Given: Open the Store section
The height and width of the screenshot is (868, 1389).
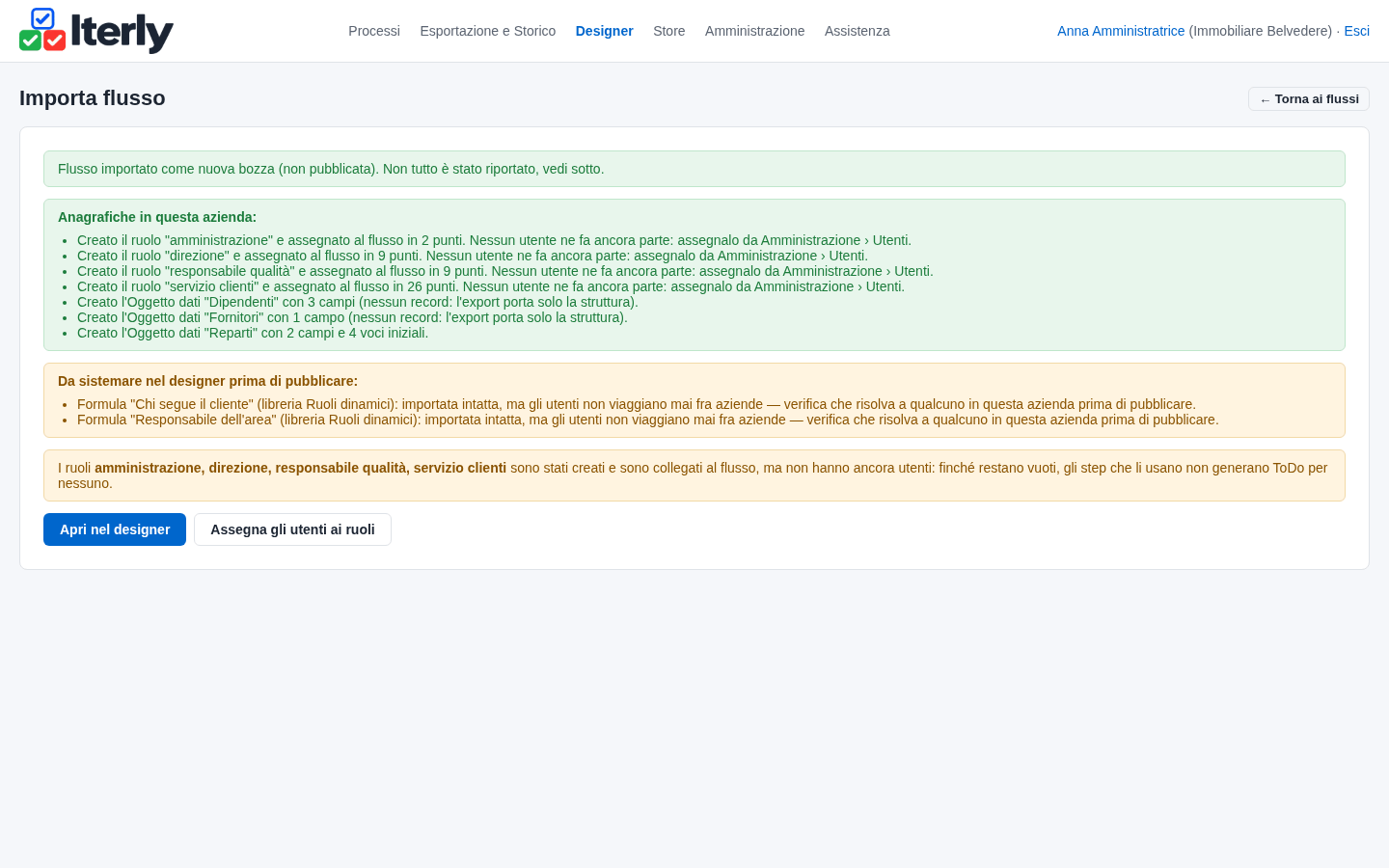Looking at the screenshot, I should click(x=669, y=31).
